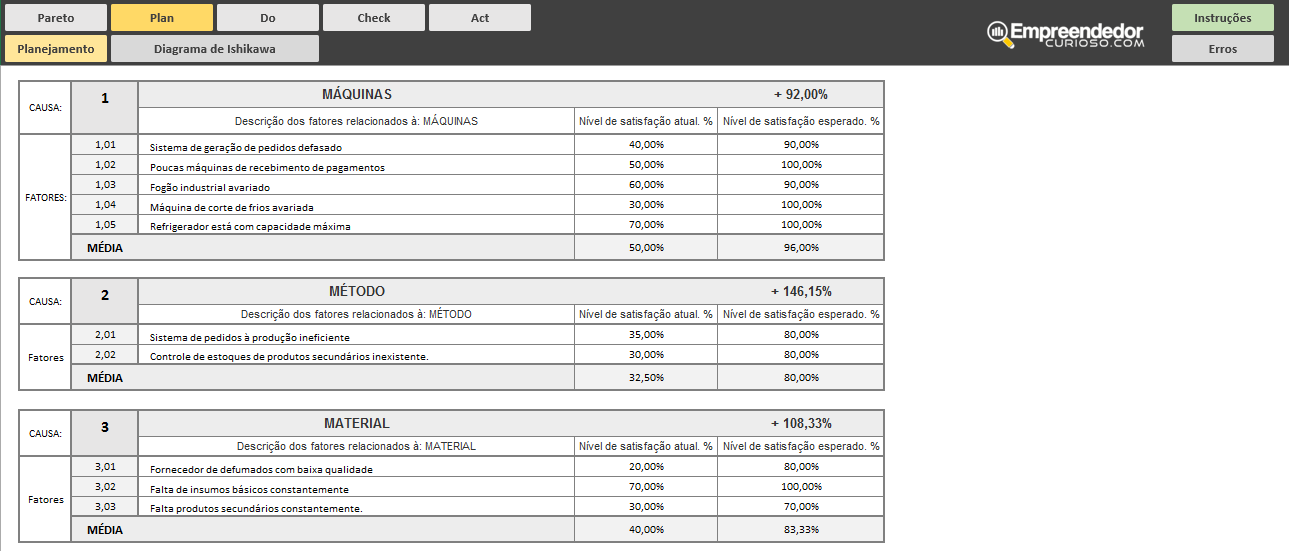Switch to the Do tab
The width and height of the screenshot is (1289, 551).
[267, 18]
